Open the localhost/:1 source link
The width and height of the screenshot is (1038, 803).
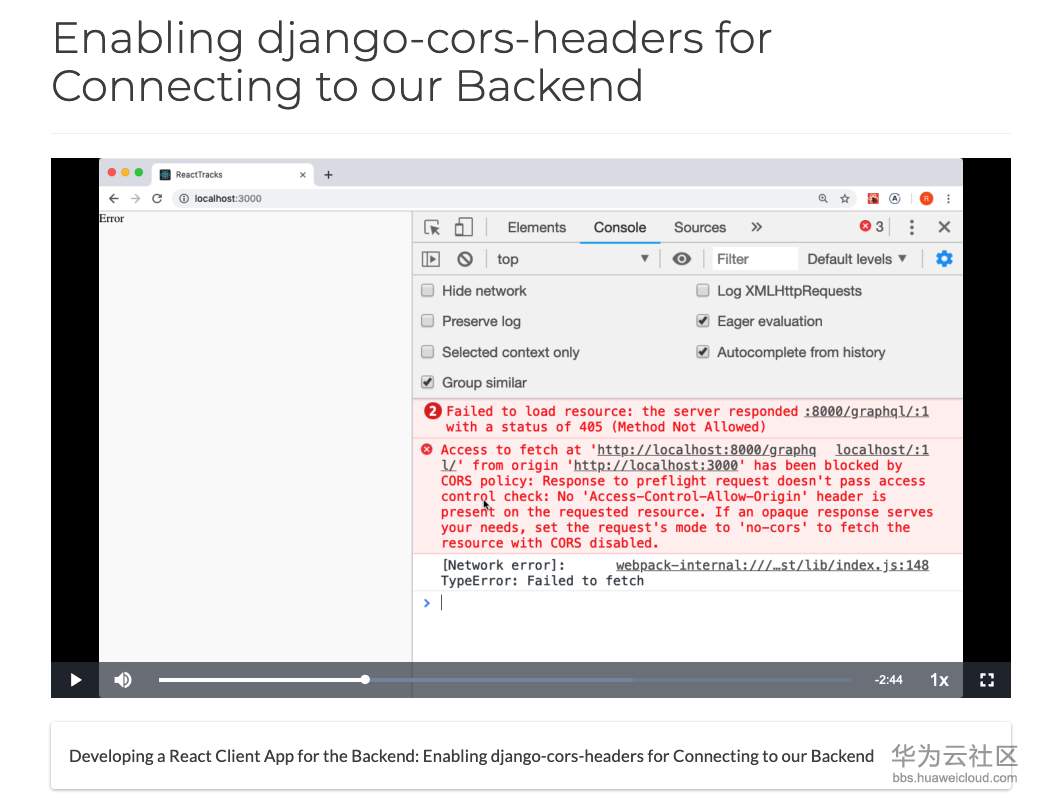pyautogui.click(x=882, y=449)
